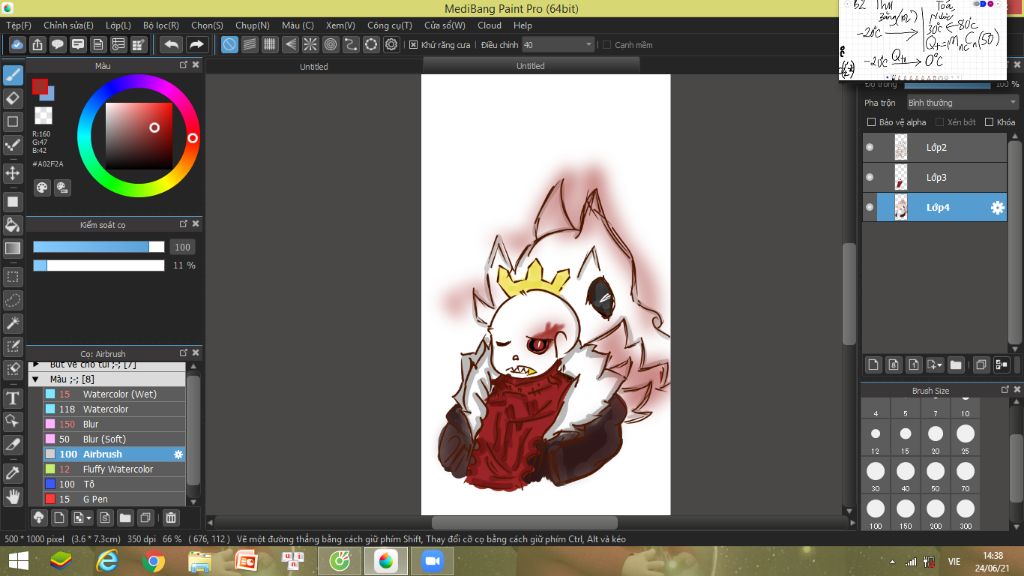Screen dimensions: 1024x576
Task: Delete brush with trash icon
Action: coord(171,518)
